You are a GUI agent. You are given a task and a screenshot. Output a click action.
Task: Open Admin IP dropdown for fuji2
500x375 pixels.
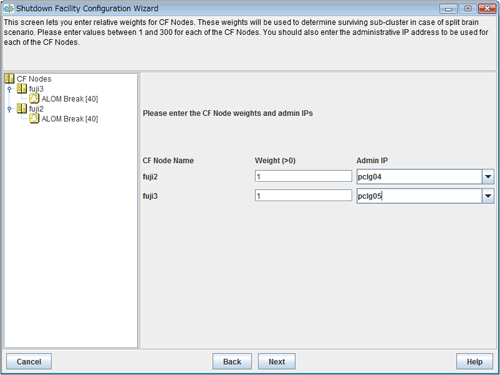[x=488, y=177]
